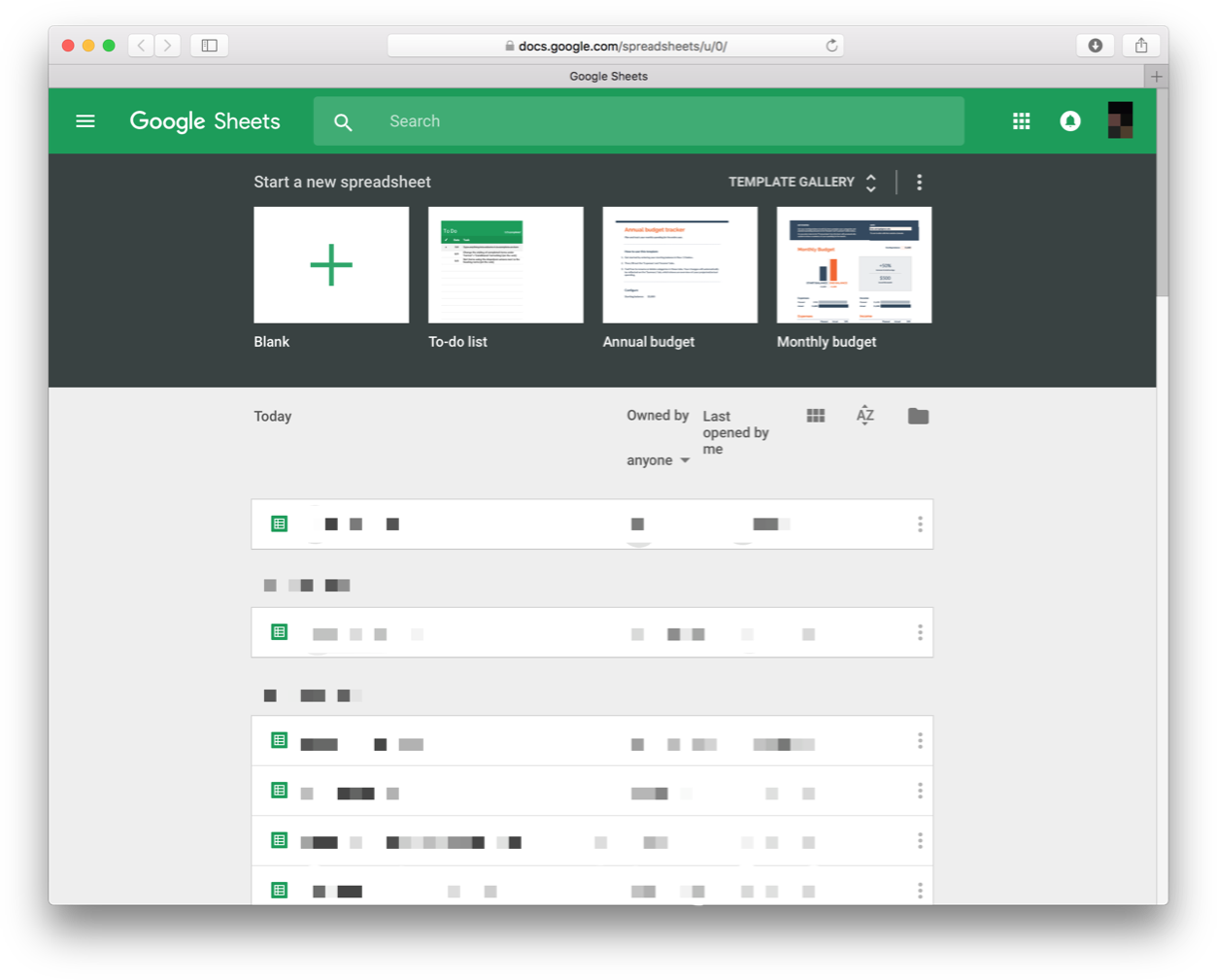Add a new Safari tab
The image size is (1217, 980).
tap(1156, 77)
